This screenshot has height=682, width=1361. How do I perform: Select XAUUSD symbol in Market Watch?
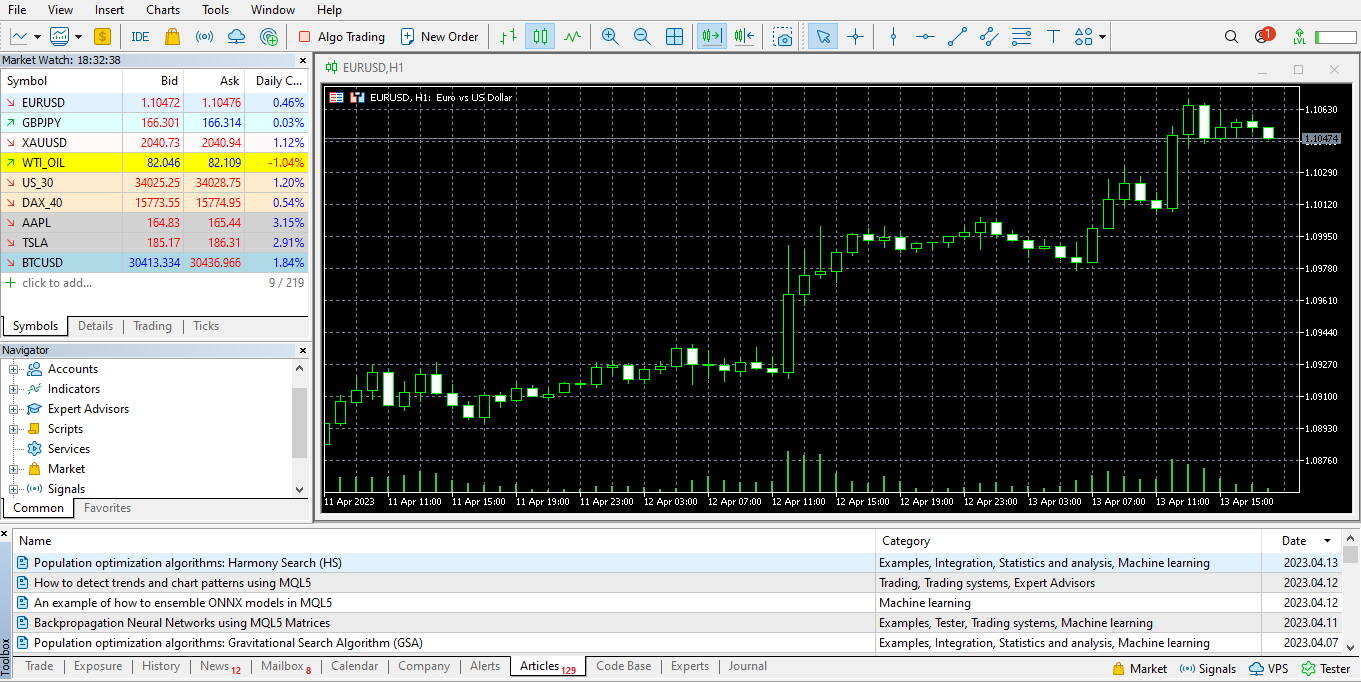click(x=155, y=142)
